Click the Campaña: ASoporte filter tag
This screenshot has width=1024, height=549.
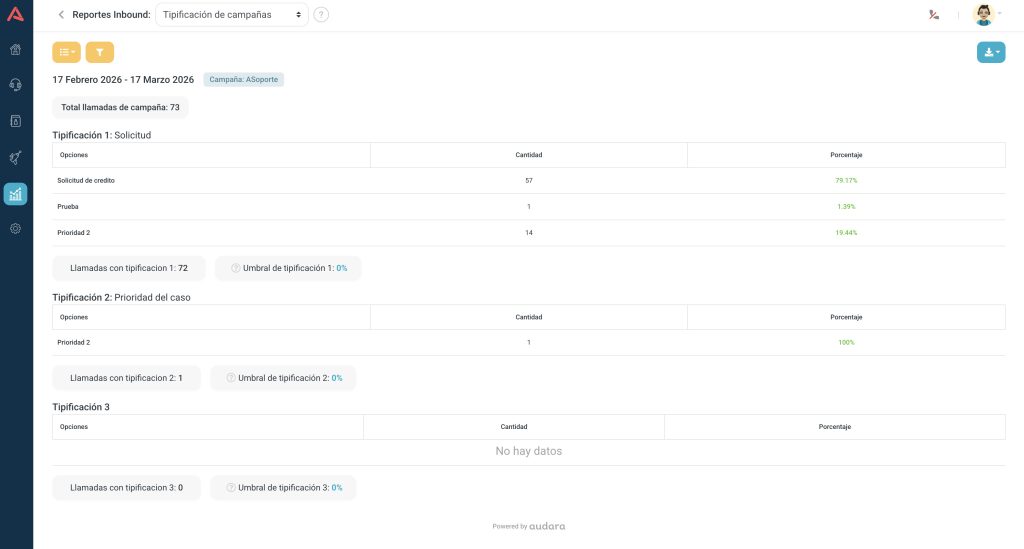(x=245, y=79)
